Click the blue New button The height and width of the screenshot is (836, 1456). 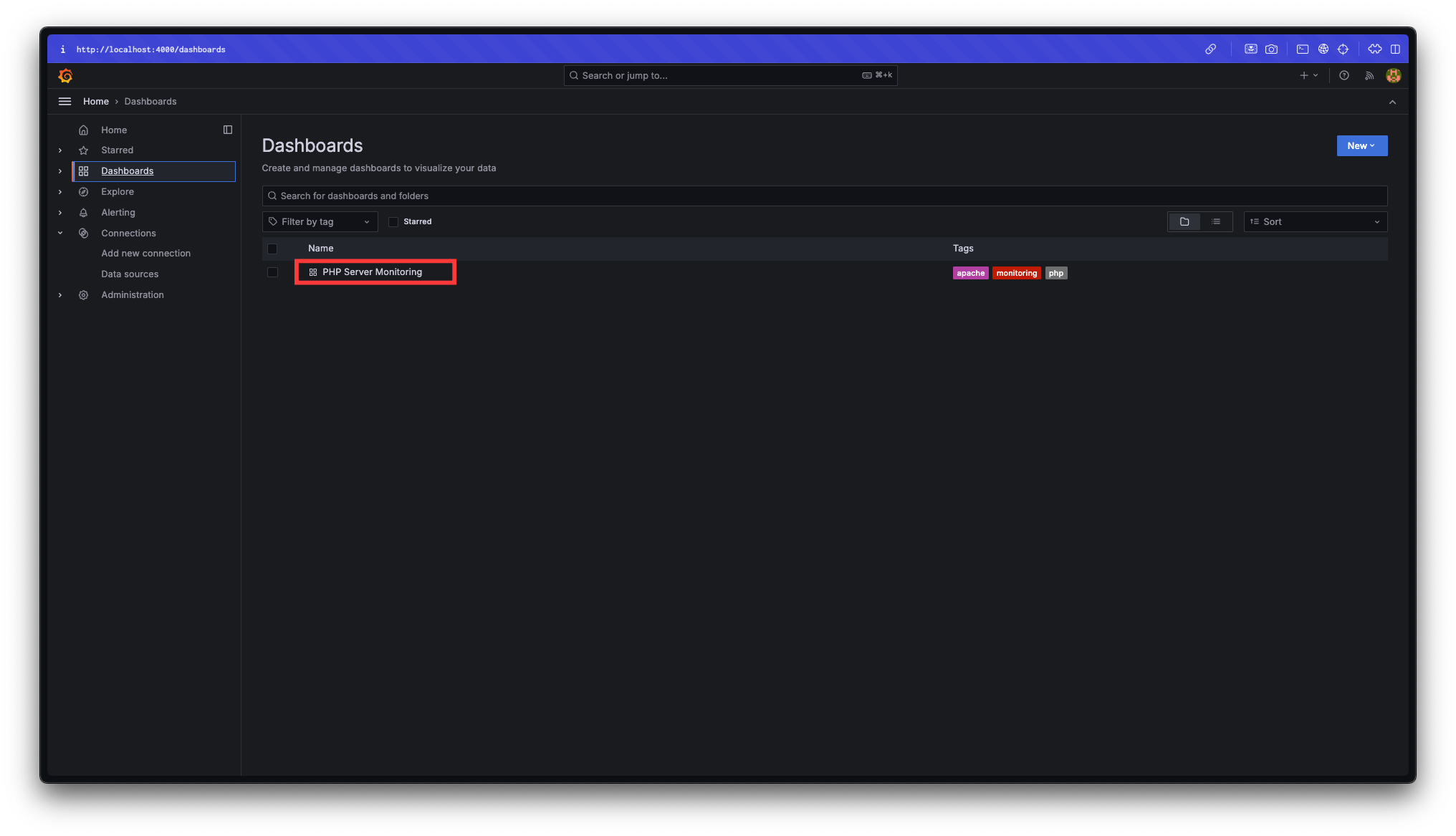tap(1361, 146)
